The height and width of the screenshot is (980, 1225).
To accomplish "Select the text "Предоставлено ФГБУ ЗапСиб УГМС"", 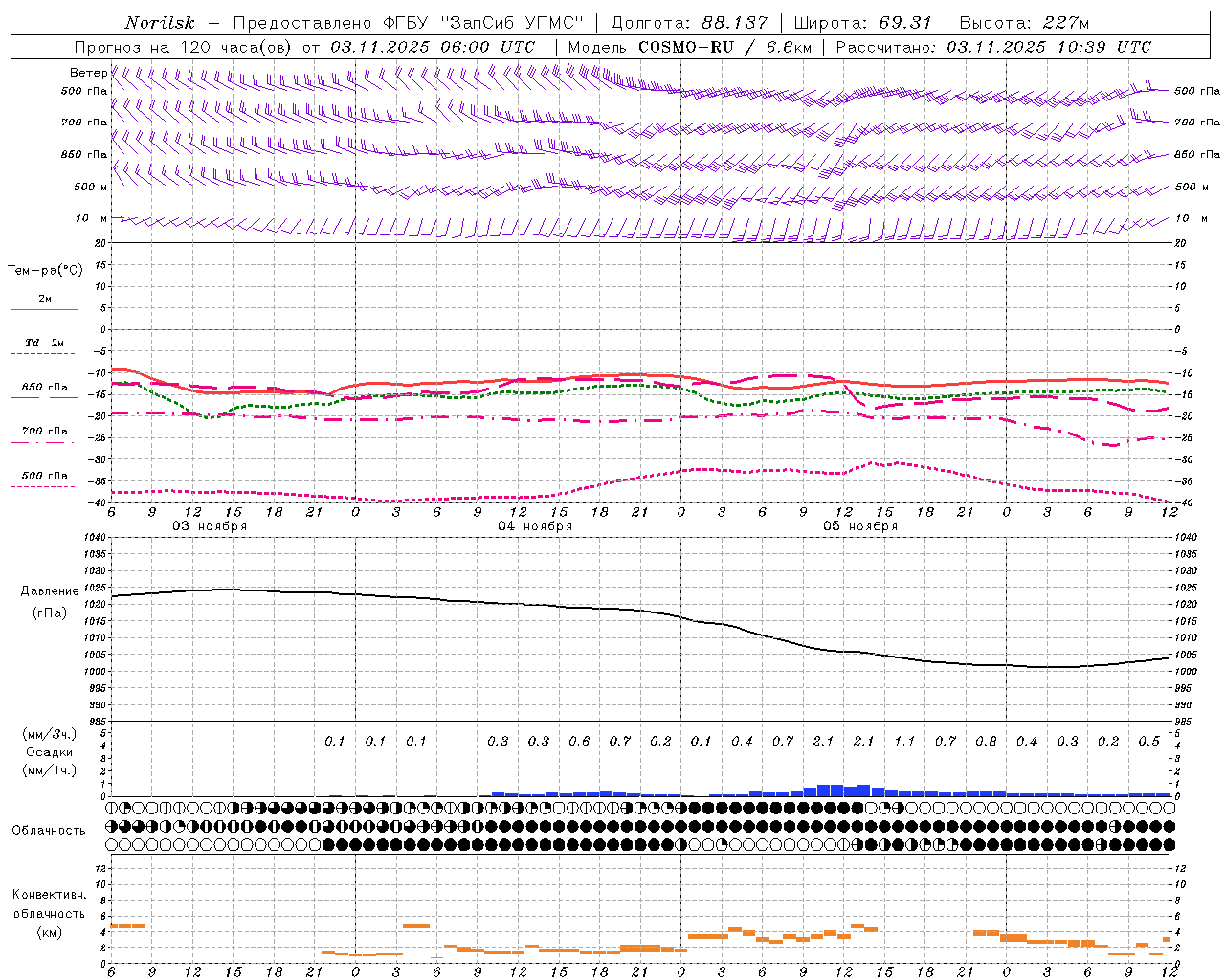I will [x=409, y=23].
